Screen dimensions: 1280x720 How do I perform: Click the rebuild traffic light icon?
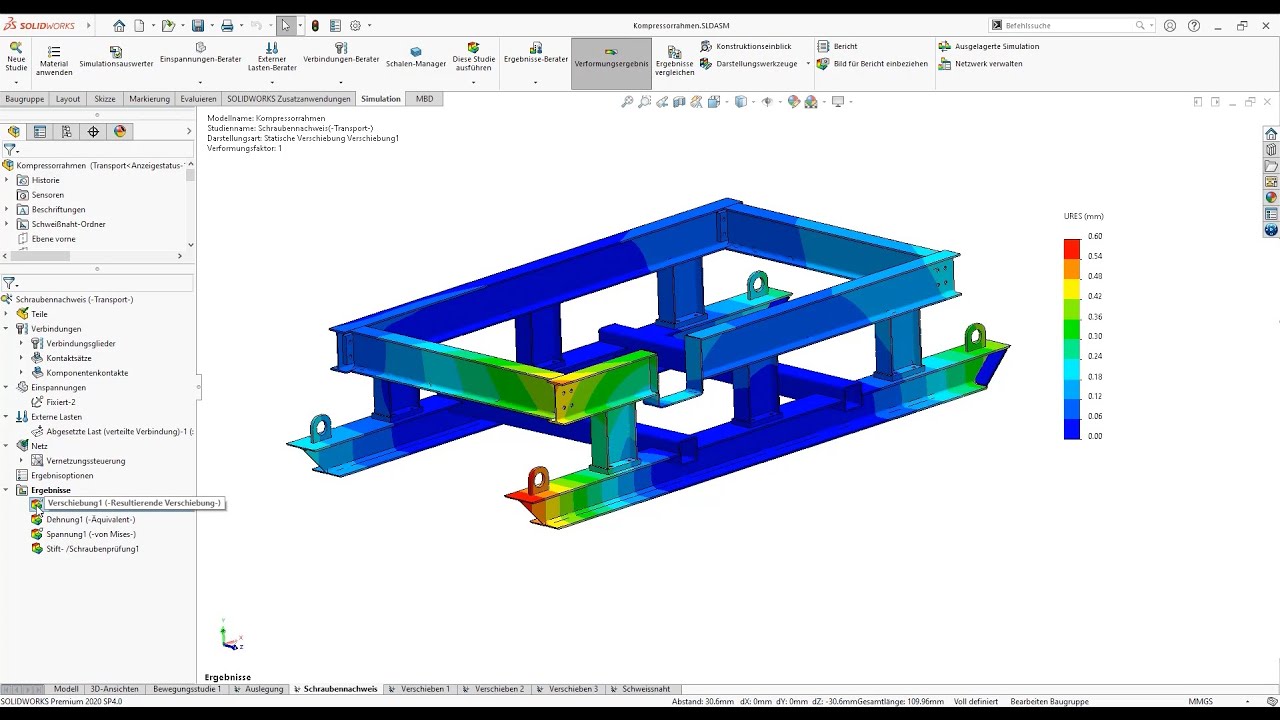pyautogui.click(x=315, y=25)
